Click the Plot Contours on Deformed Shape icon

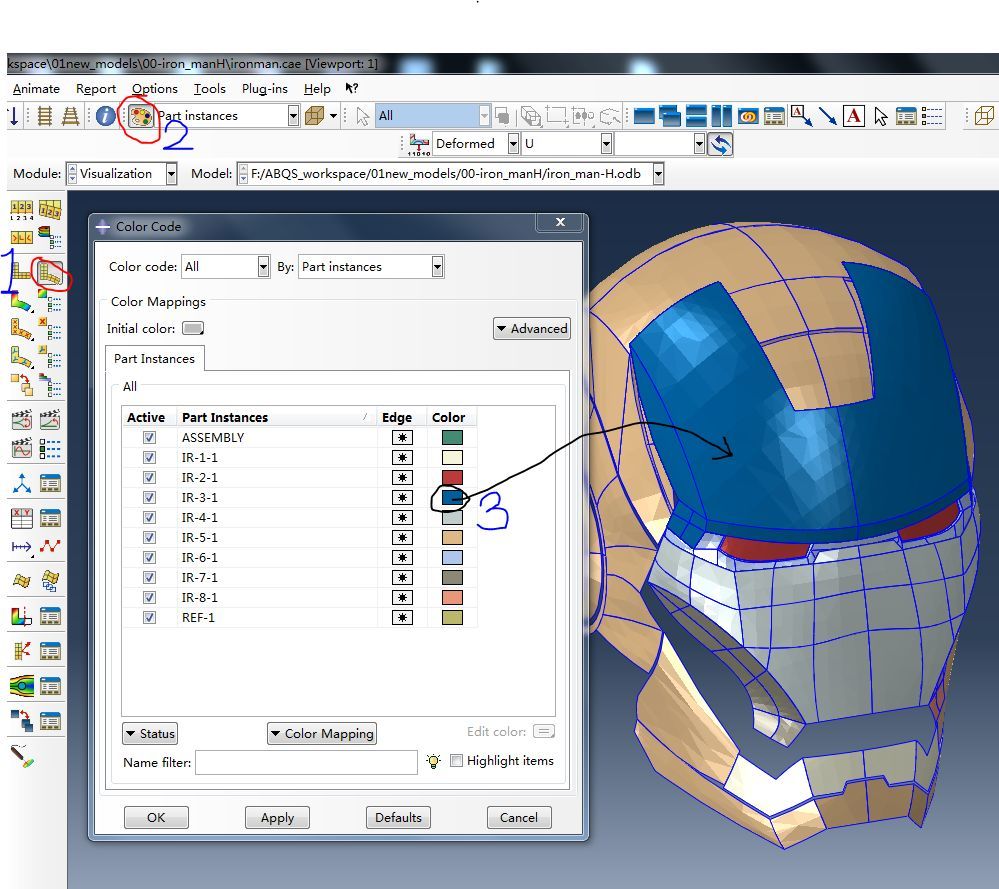[22, 299]
